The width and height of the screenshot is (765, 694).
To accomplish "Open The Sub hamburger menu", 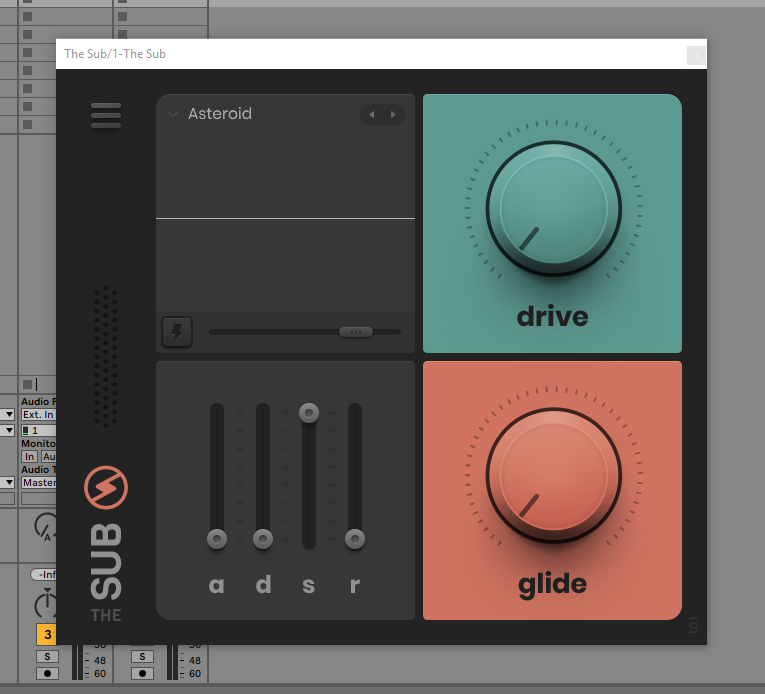I will click(105, 115).
